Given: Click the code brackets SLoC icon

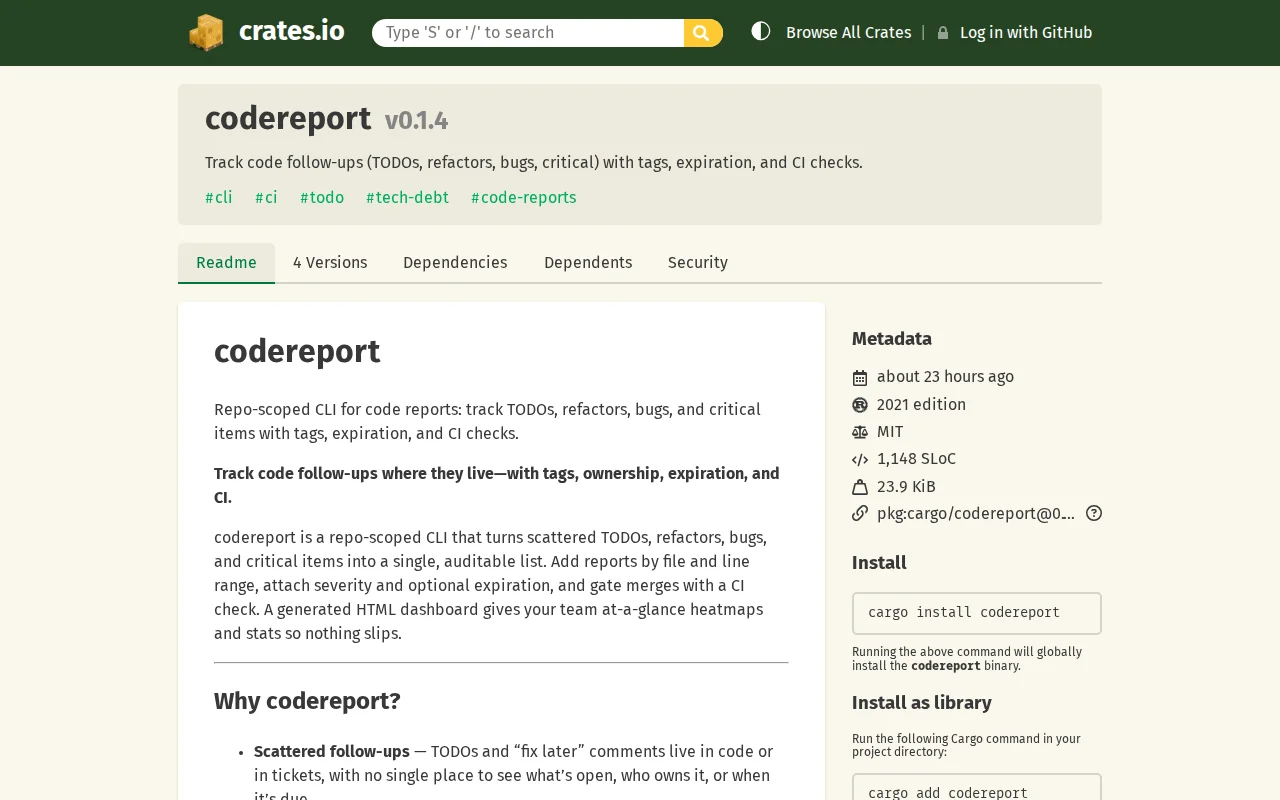Looking at the screenshot, I should click(860, 459).
